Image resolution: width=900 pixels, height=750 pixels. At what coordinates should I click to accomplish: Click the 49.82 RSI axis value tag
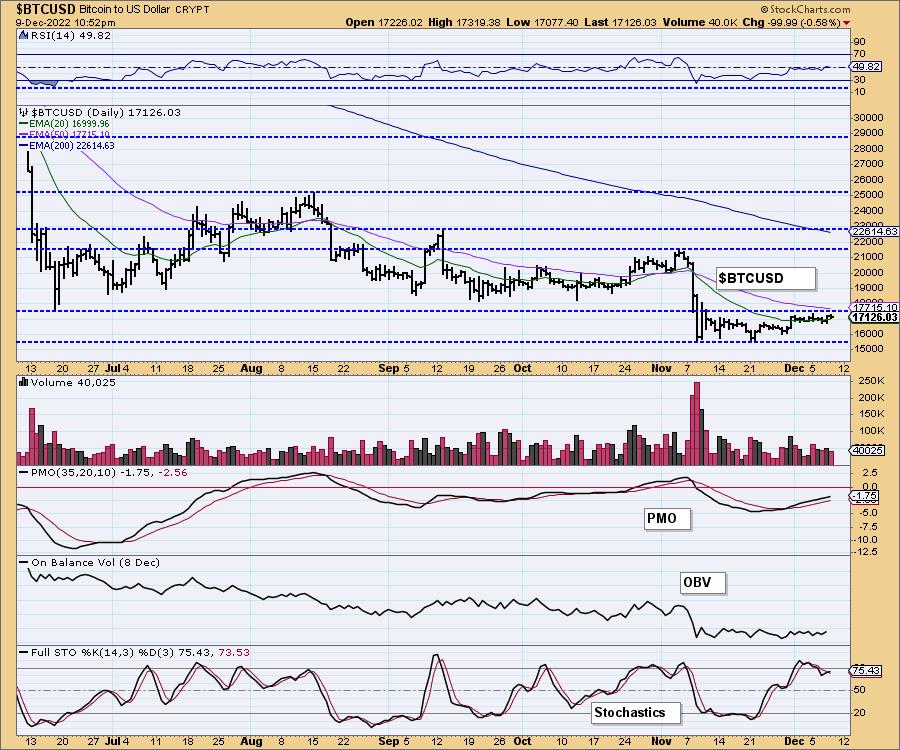tap(867, 67)
